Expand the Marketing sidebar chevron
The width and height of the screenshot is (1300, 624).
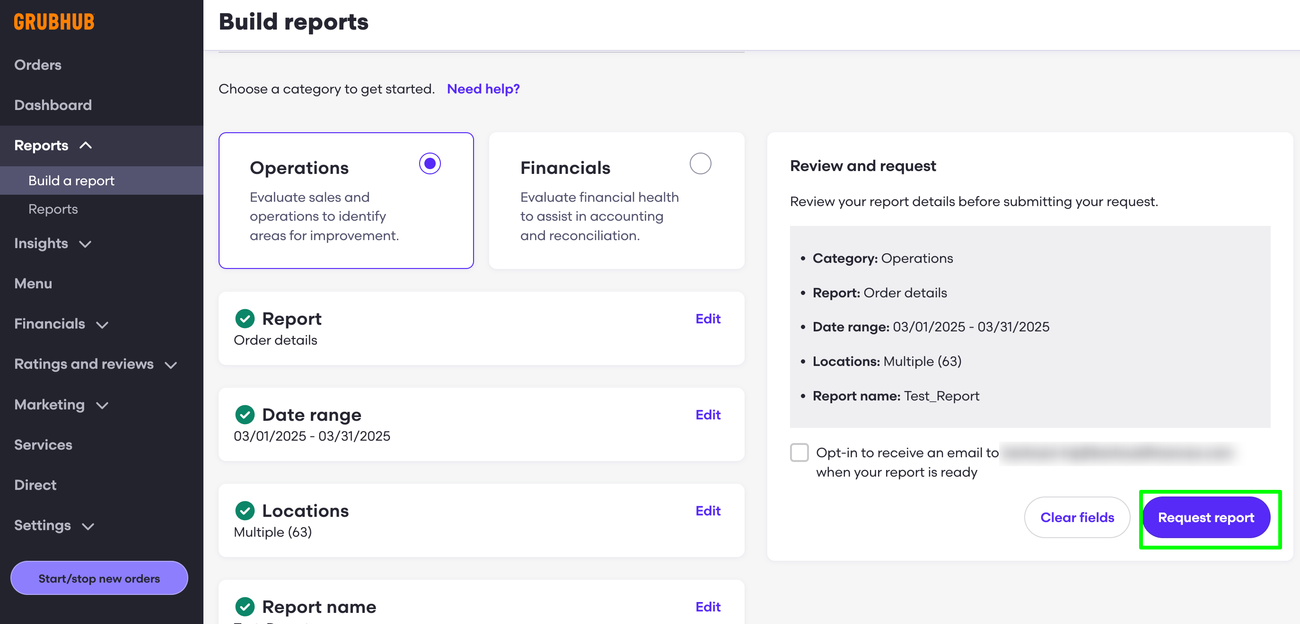coord(102,405)
